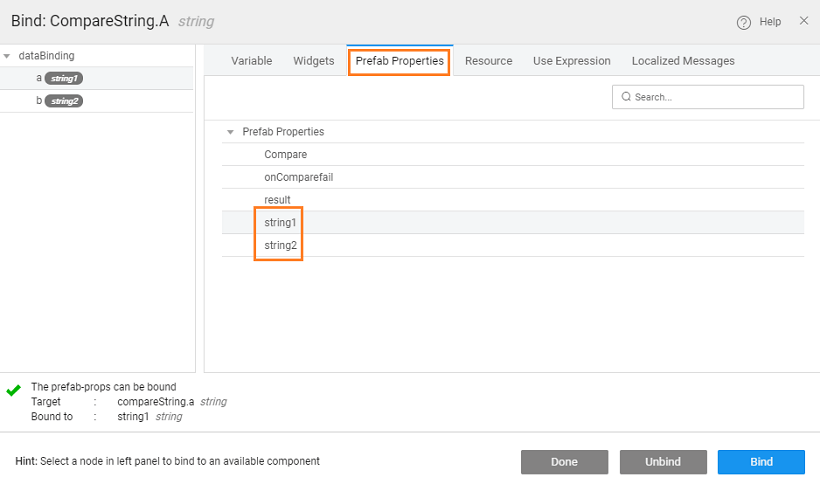820x484 pixels.
Task: Collapse the dataBinding tree node
Action: point(7,56)
